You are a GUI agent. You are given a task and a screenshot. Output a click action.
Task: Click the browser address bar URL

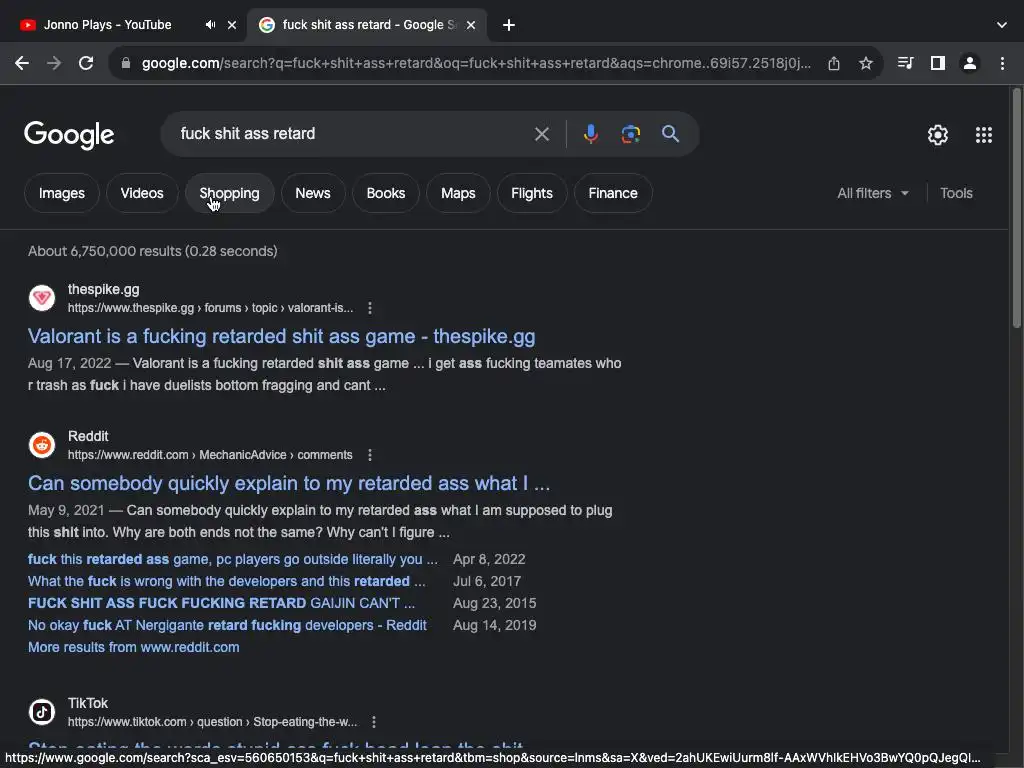coord(477,63)
